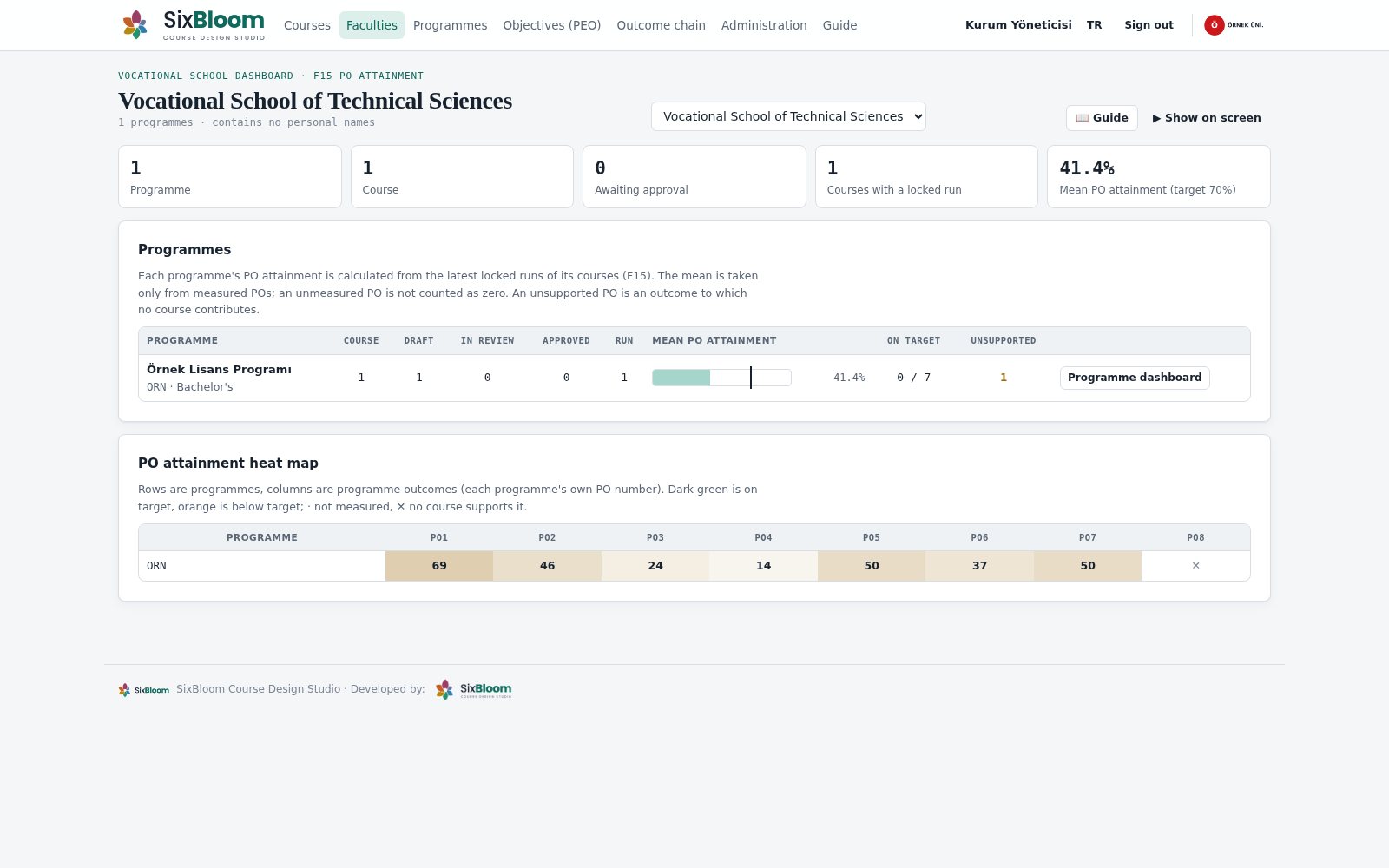Click Show on screen button
The width and height of the screenshot is (1389, 868).
tap(1207, 118)
